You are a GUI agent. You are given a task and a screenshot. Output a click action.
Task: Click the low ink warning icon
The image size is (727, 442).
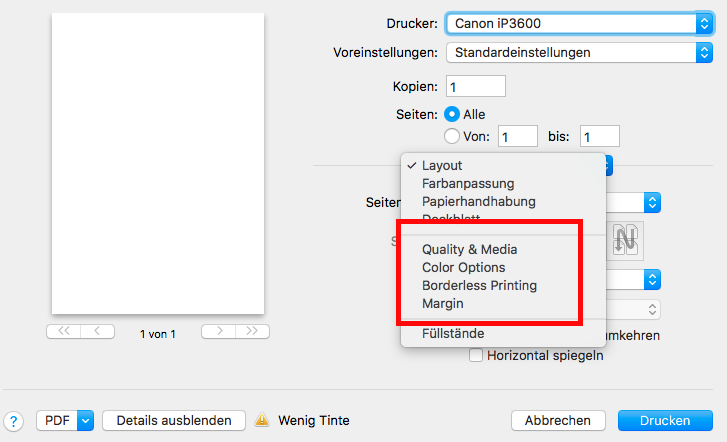[x=262, y=420]
